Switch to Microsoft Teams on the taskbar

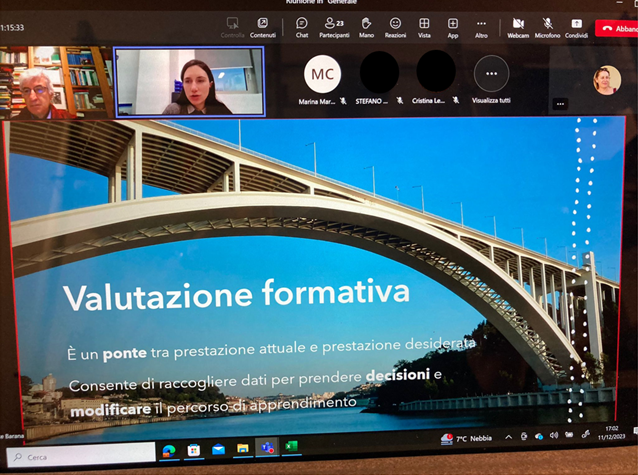[x=267, y=447]
